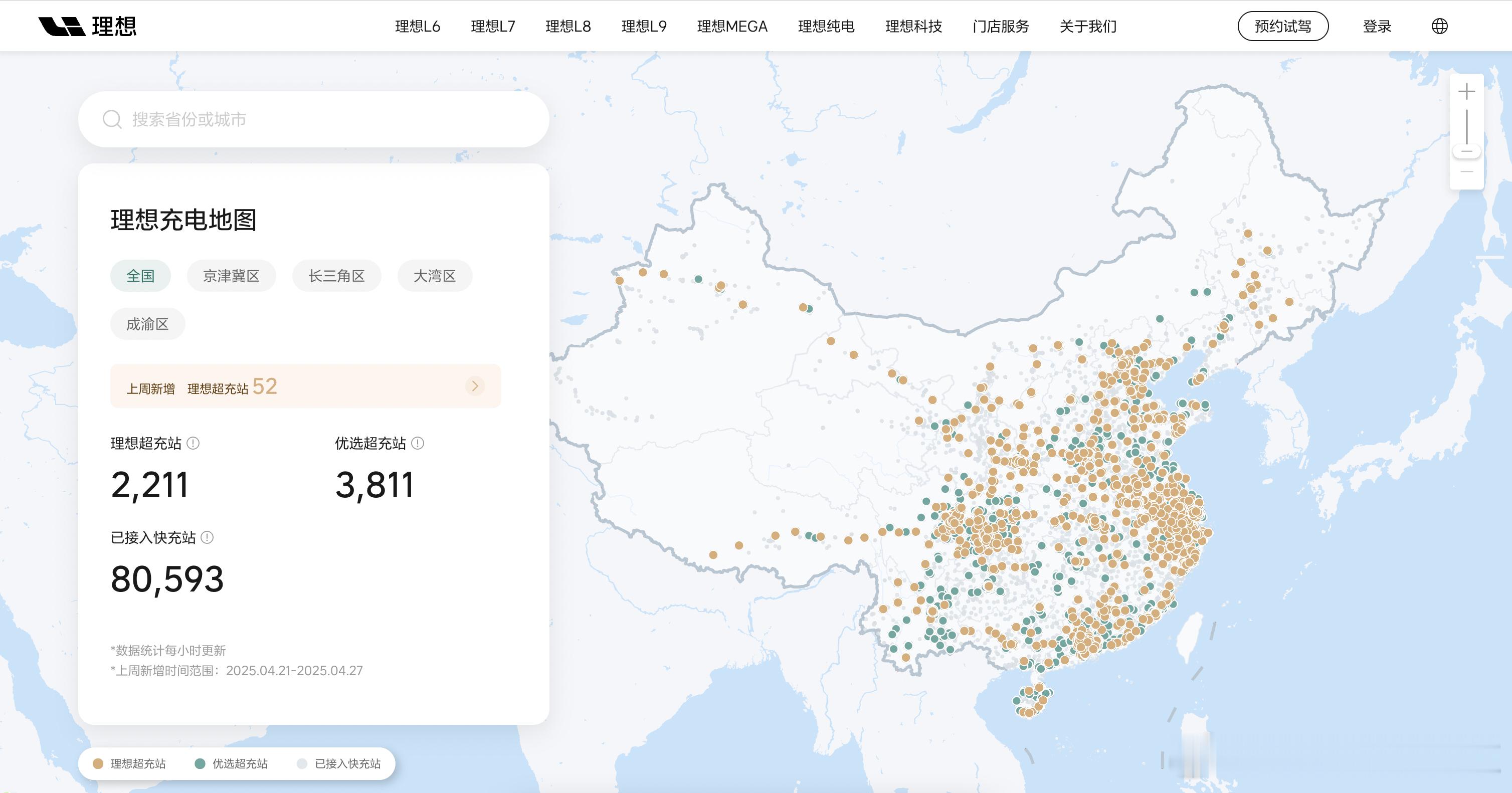Click info icon beside 已接入快充站
Screen dimensions: 1512x793
(207, 537)
